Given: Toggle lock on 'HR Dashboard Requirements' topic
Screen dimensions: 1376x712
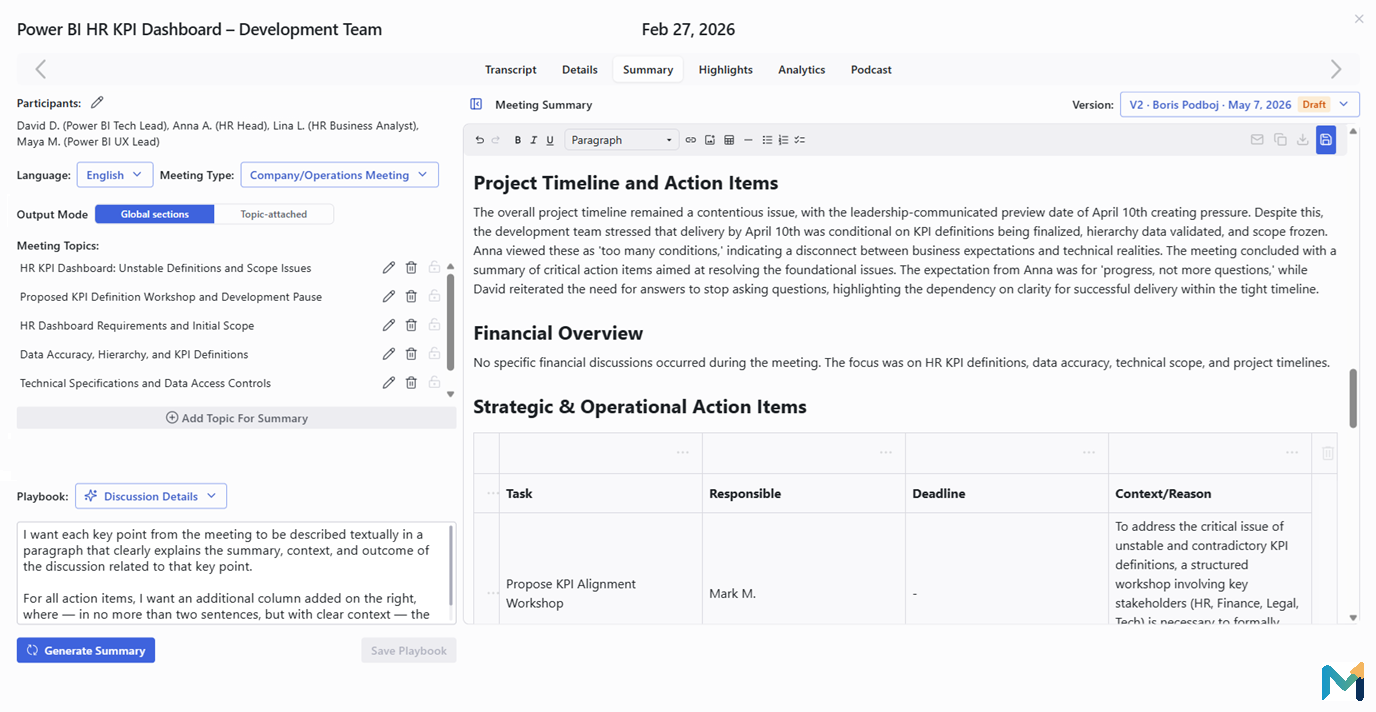Looking at the screenshot, I should (x=434, y=325).
